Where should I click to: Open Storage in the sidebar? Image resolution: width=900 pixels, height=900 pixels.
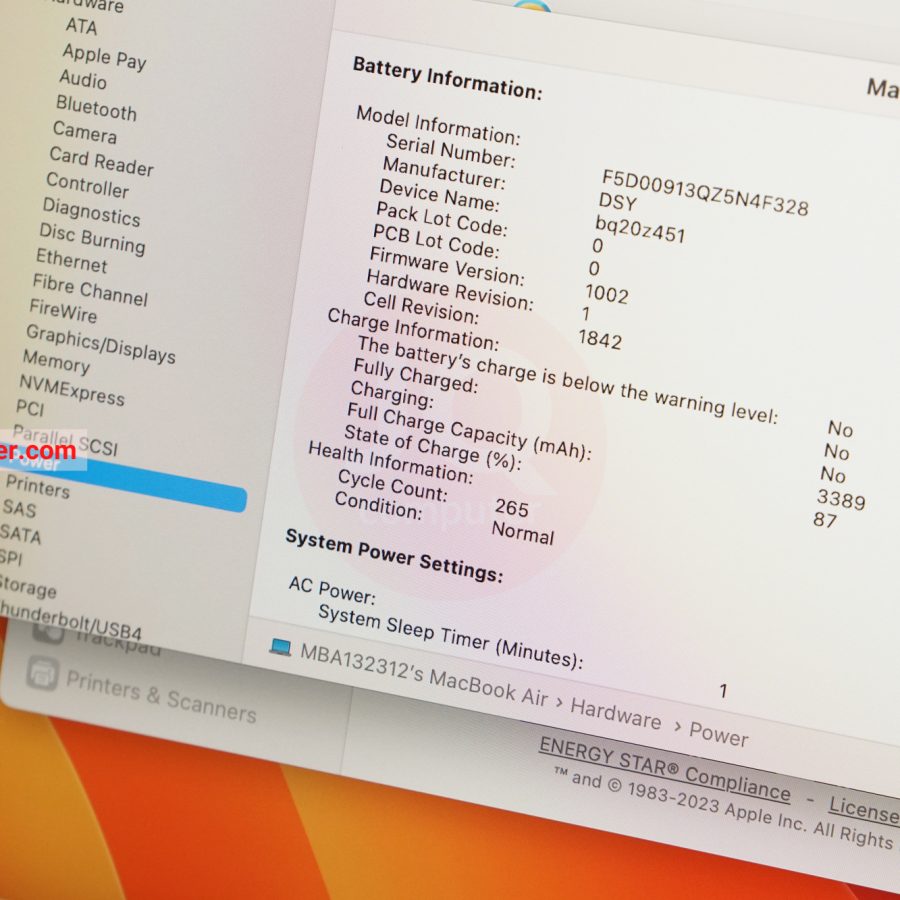pyautogui.click(x=28, y=587)
